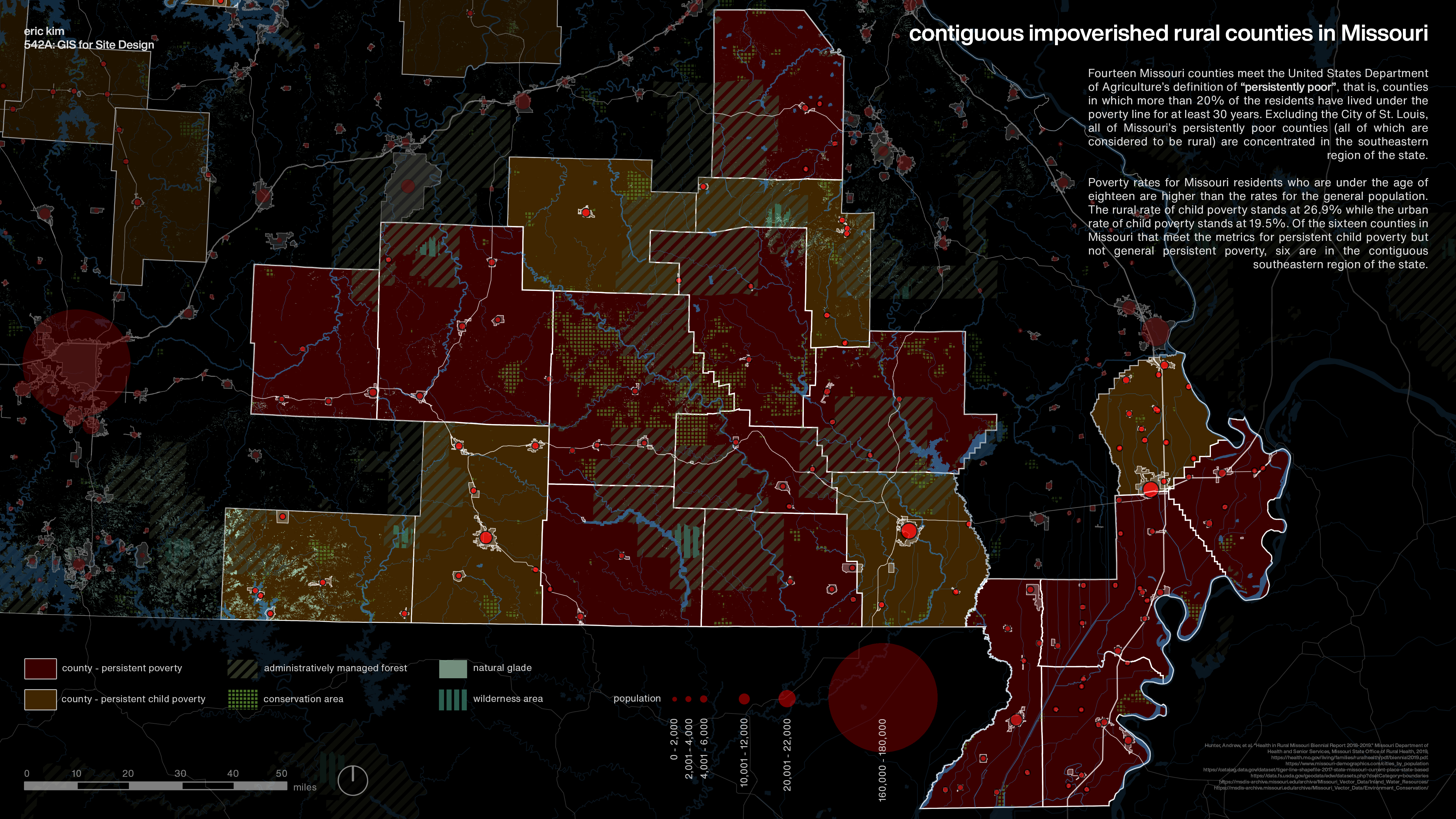Click the 10,001 - 12,000 population legend circle

point(744,699)
